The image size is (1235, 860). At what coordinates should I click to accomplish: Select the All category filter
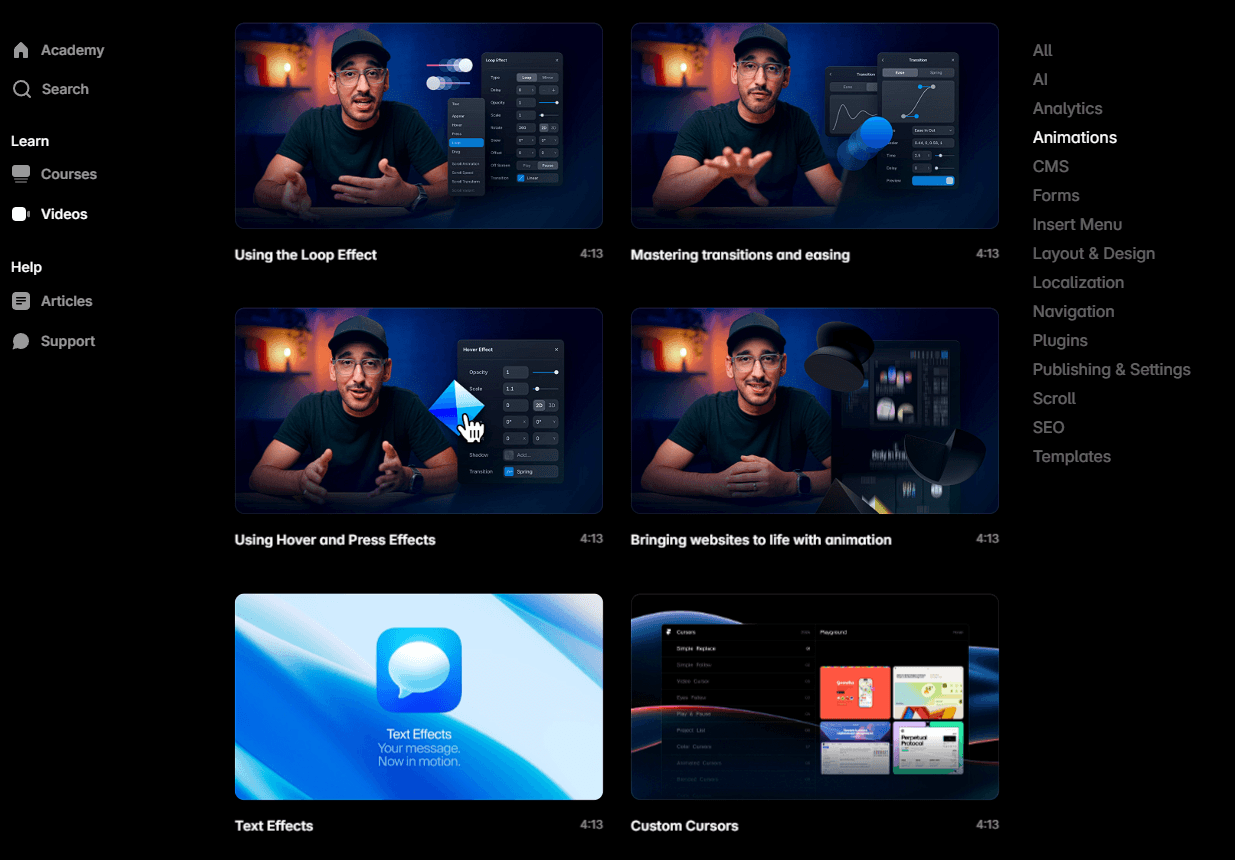(1043, 50)
